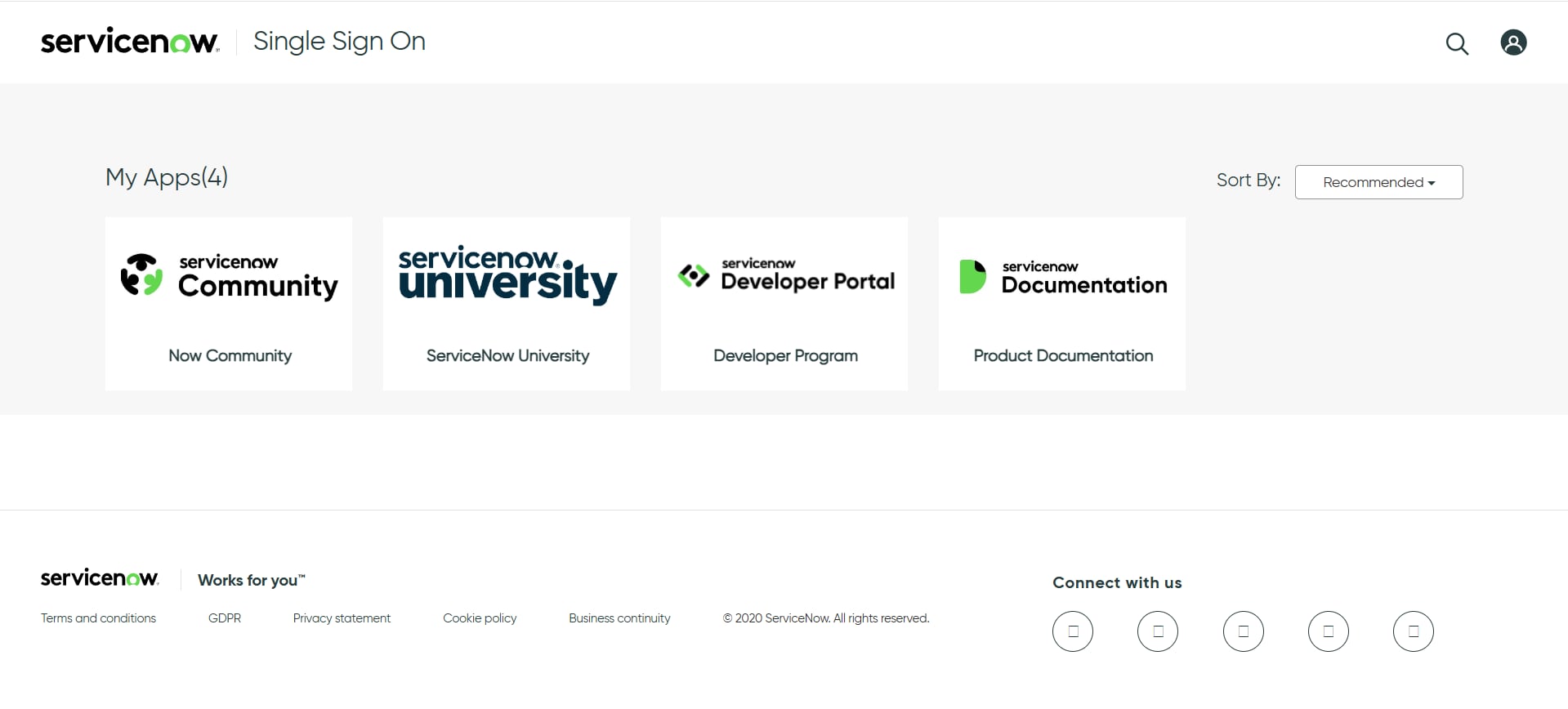Open the Developer Program app label

pyautogui.click(x=785, y=356)
